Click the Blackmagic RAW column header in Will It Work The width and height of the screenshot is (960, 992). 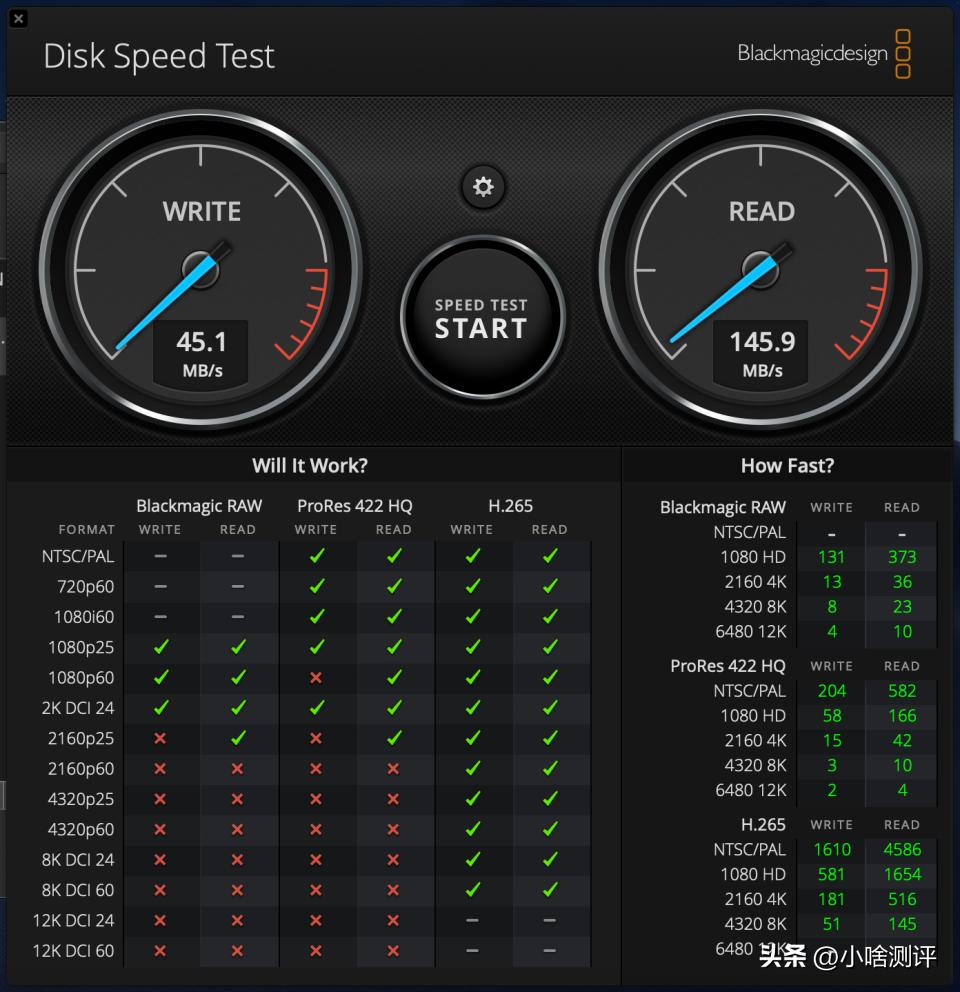tap(199, 506)
